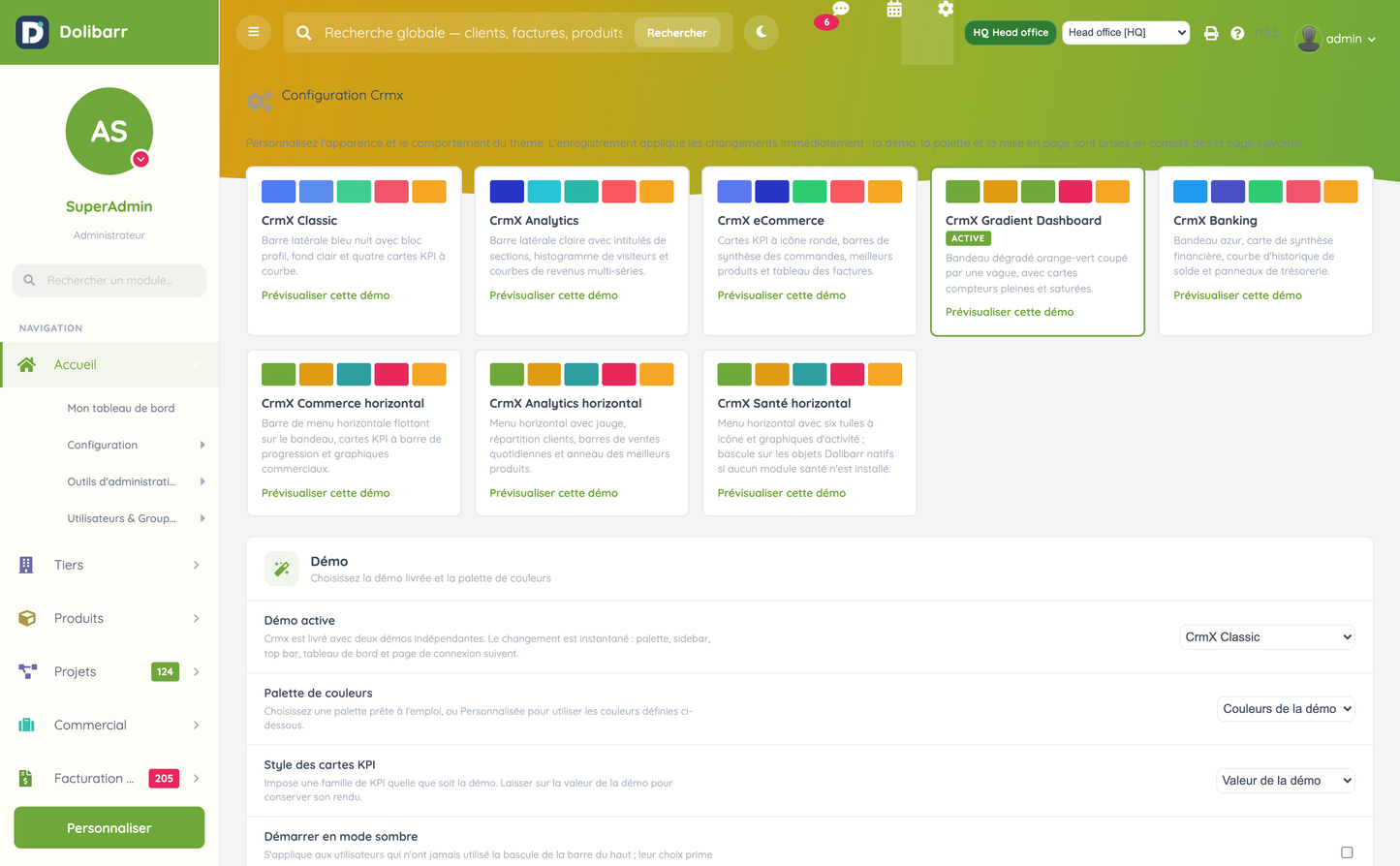
Task: Click the printer icon
Action: 1211,33
